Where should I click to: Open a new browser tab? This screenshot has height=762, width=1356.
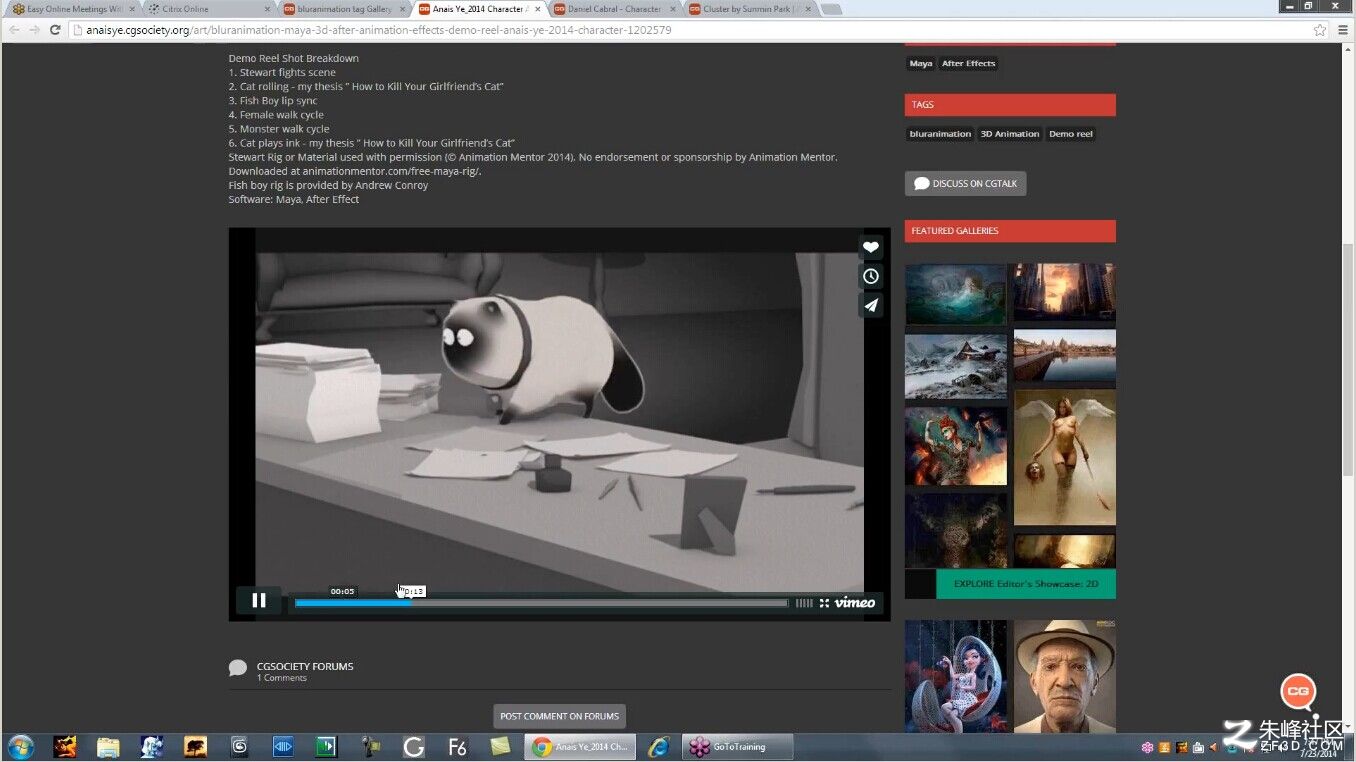point(831,9)
